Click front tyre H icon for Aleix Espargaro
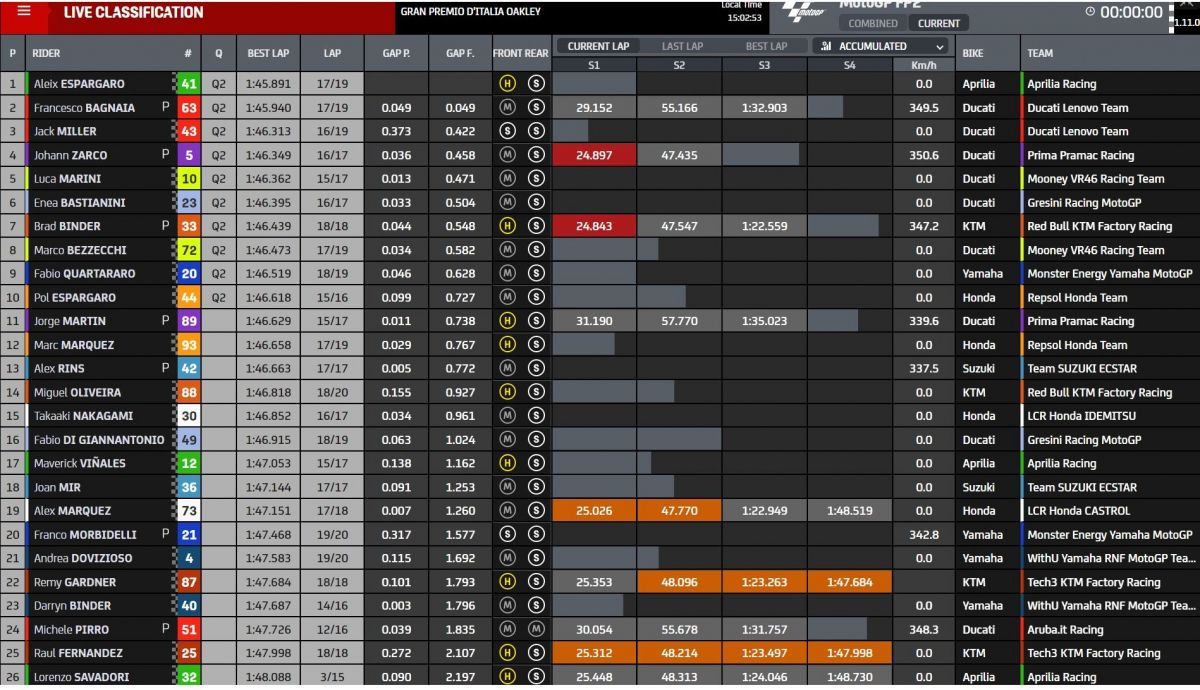This screenshot has width=1200, height=690. pos(507,84)
